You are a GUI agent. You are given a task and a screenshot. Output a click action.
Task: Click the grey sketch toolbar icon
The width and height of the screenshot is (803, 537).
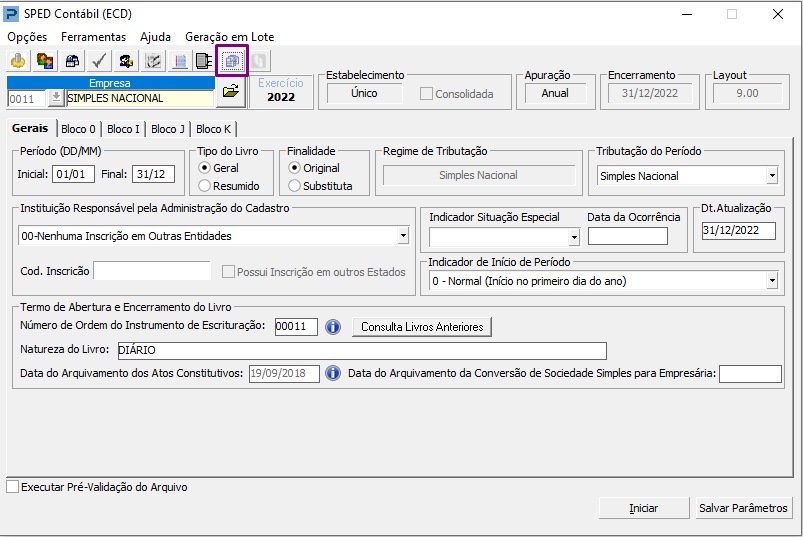point(153,61)
